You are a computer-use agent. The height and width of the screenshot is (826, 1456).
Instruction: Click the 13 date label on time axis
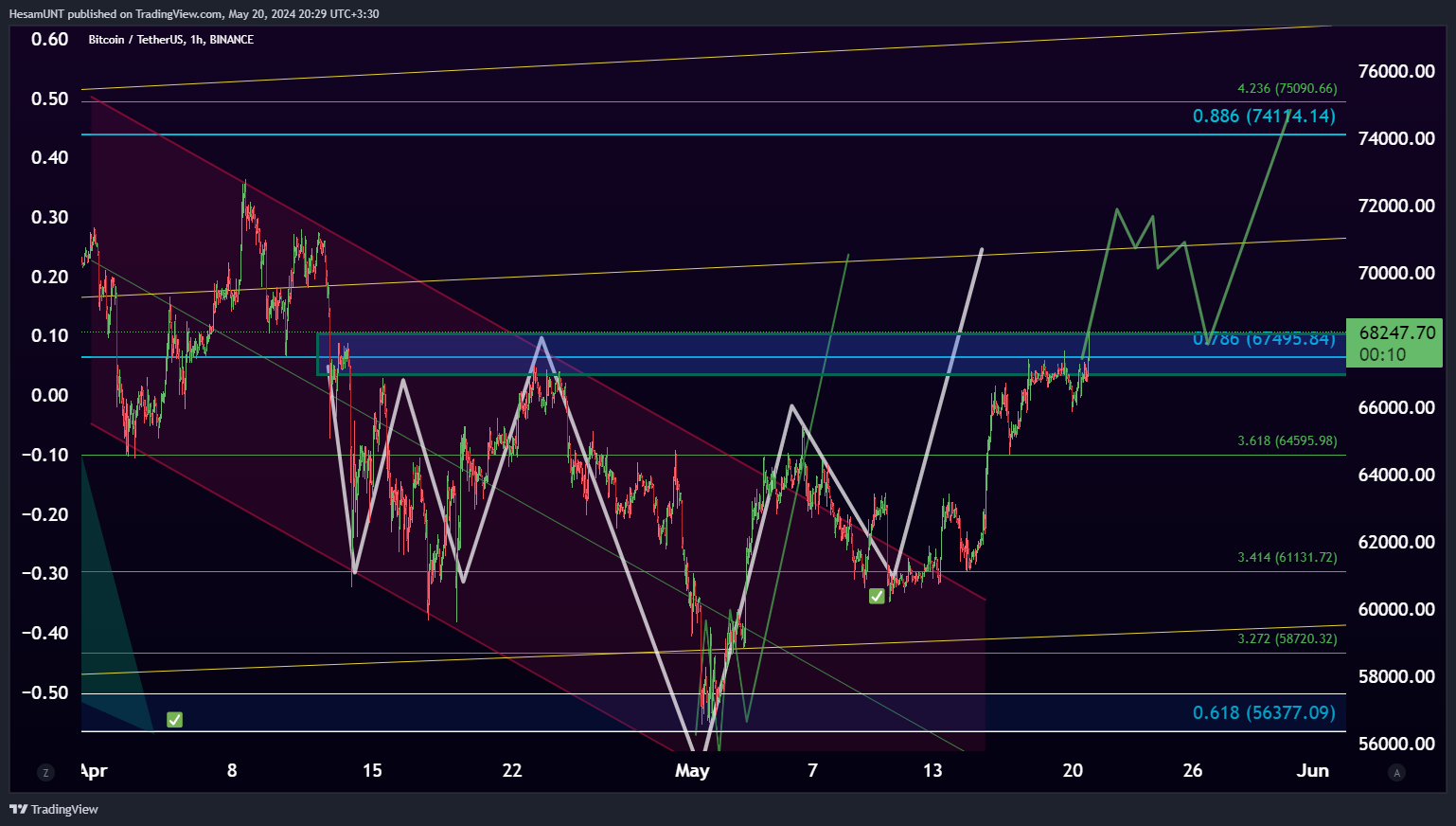click(x=932, y=770)
